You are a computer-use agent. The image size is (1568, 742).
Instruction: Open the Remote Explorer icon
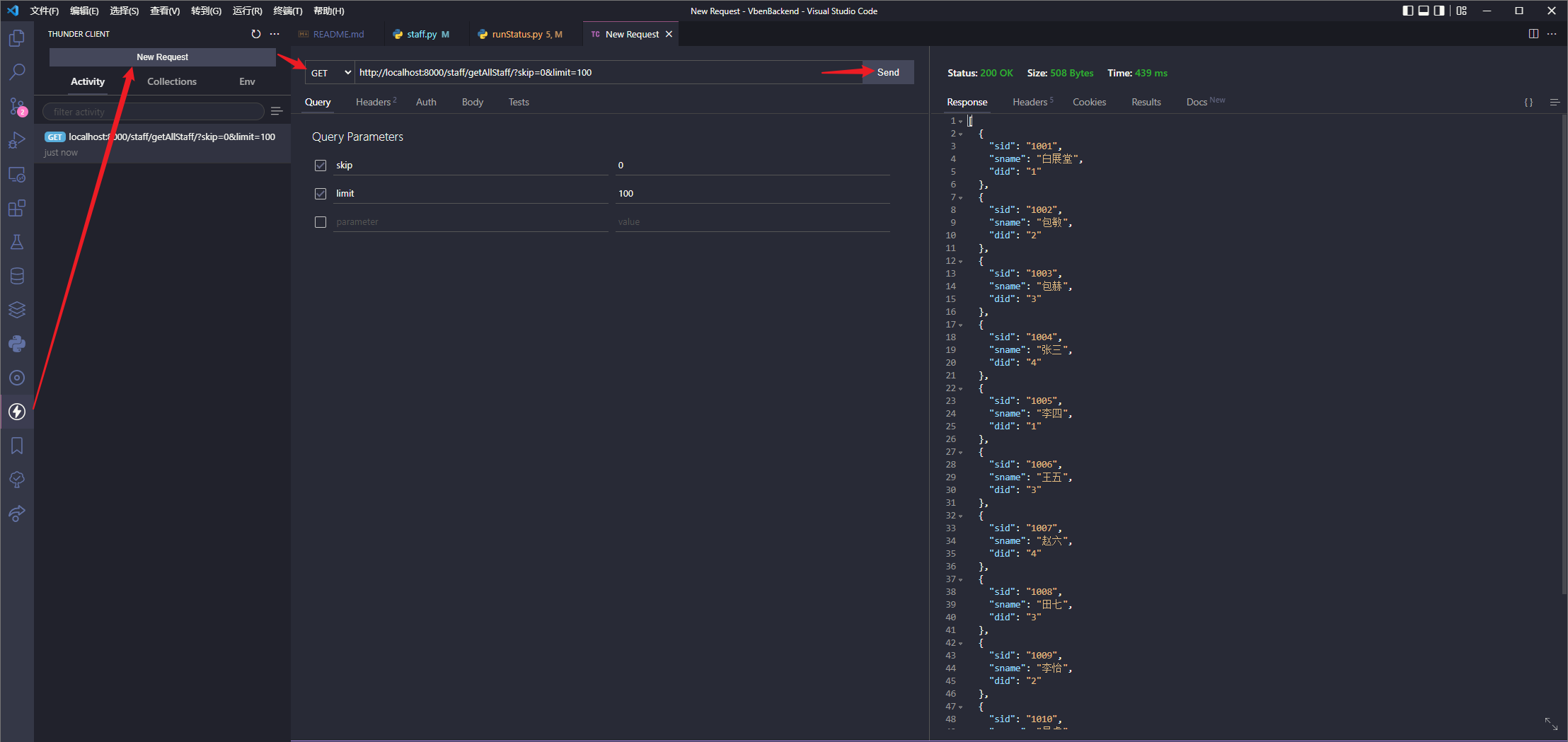pos(17,174)
